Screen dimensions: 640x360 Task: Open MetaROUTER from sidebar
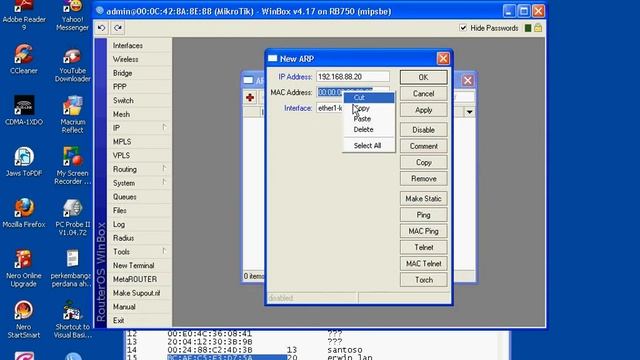[x=140, y=279]
